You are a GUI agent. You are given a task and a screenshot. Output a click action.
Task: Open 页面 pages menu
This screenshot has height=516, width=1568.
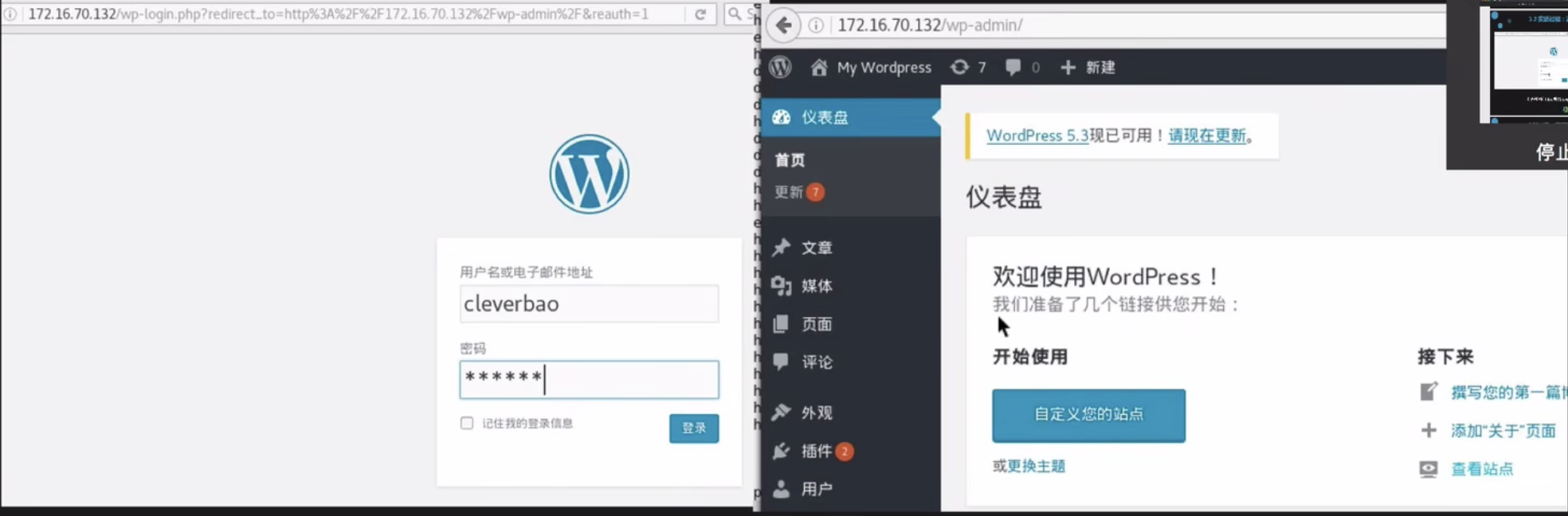(x=817, y=324)
